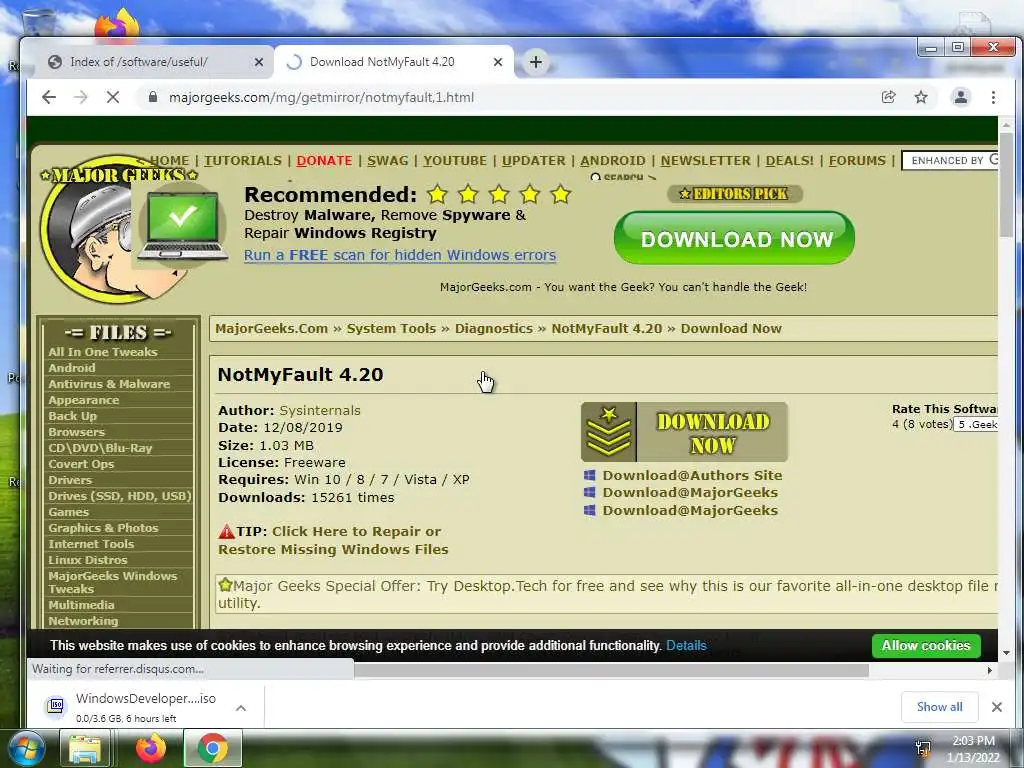Open the FORUMS menu item
This screenshot has height=768, width=1024.
pyautogui.click(x=857, y=161)
